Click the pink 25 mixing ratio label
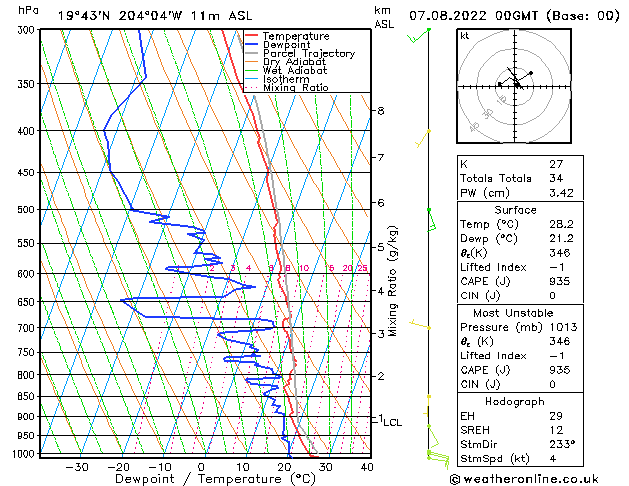Viewport: 629px width, 486px height. tap(363, 268)
